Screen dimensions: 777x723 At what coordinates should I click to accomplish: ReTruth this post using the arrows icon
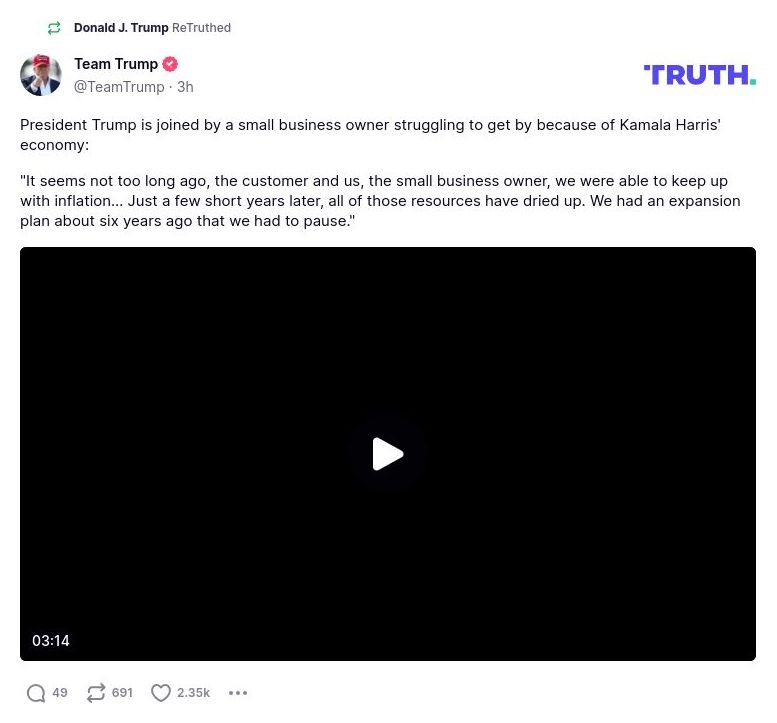(x=96, y=693)
